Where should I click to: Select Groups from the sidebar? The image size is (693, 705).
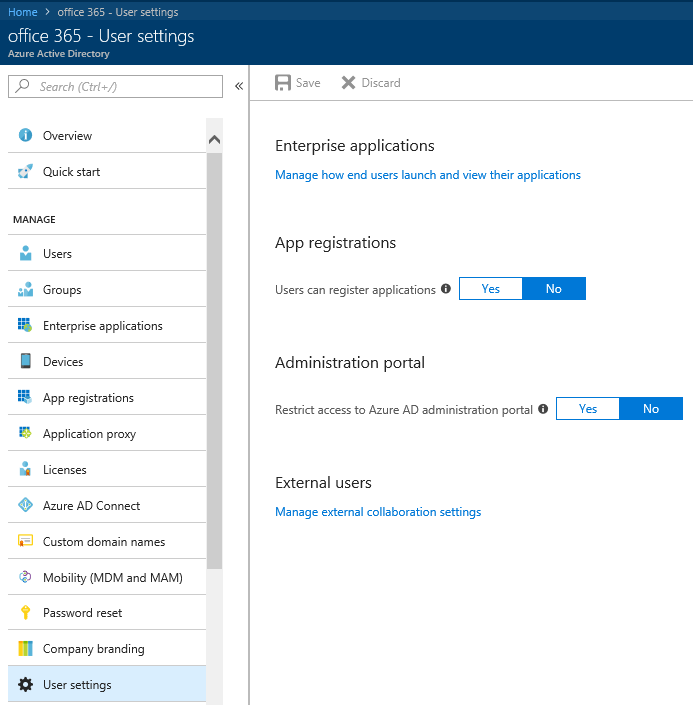pos(107,289)
